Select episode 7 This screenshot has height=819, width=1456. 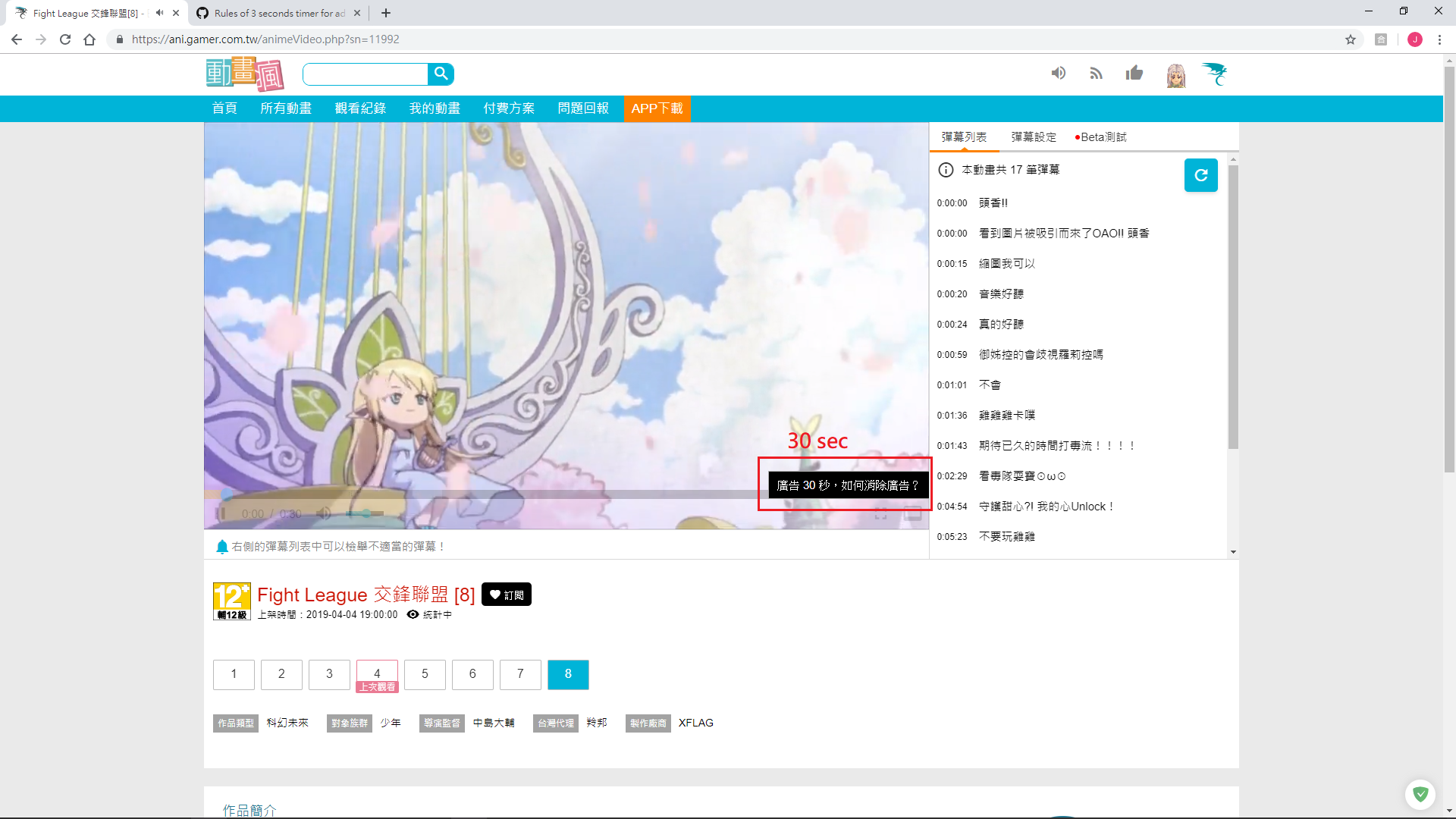520,674
